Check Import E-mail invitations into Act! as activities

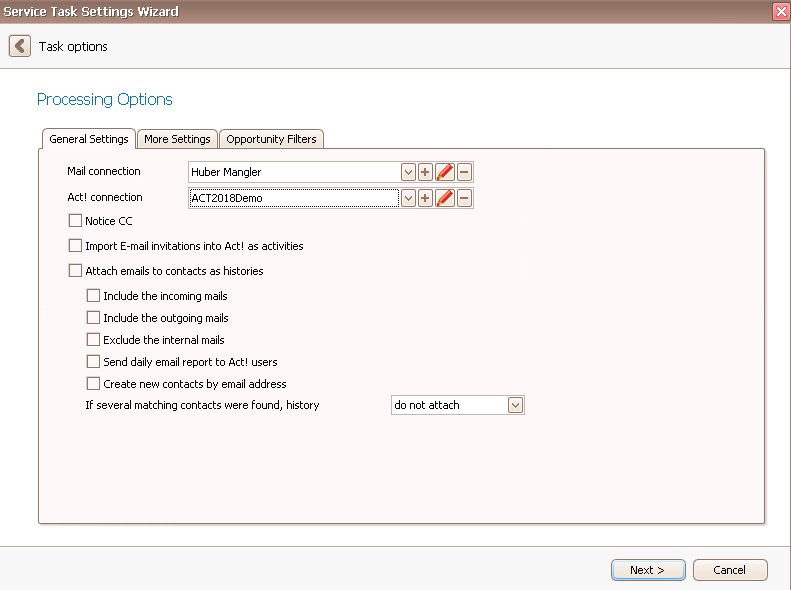coord(75,246)
